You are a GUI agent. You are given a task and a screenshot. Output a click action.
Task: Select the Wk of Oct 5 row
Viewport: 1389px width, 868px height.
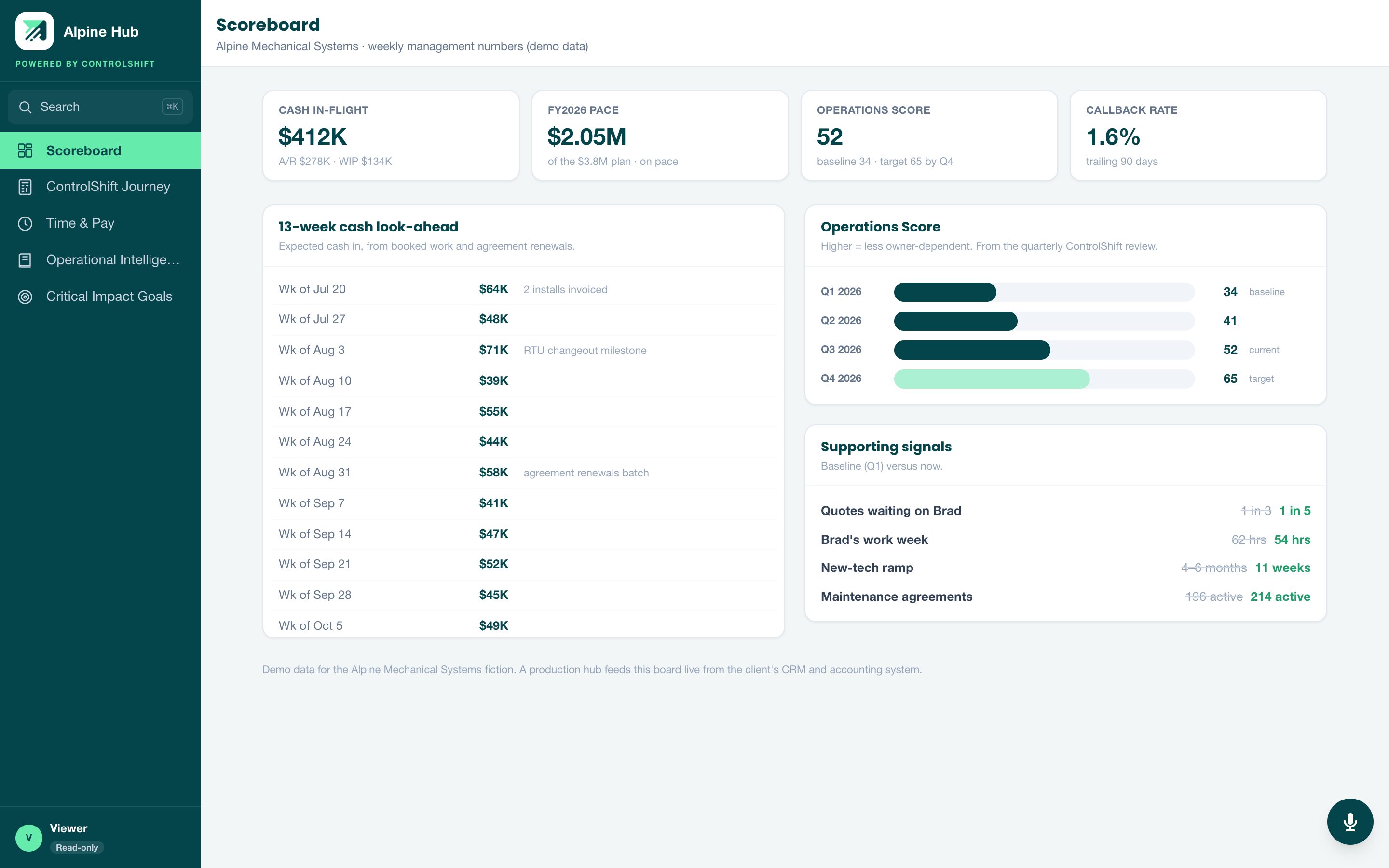click(523, 625)
